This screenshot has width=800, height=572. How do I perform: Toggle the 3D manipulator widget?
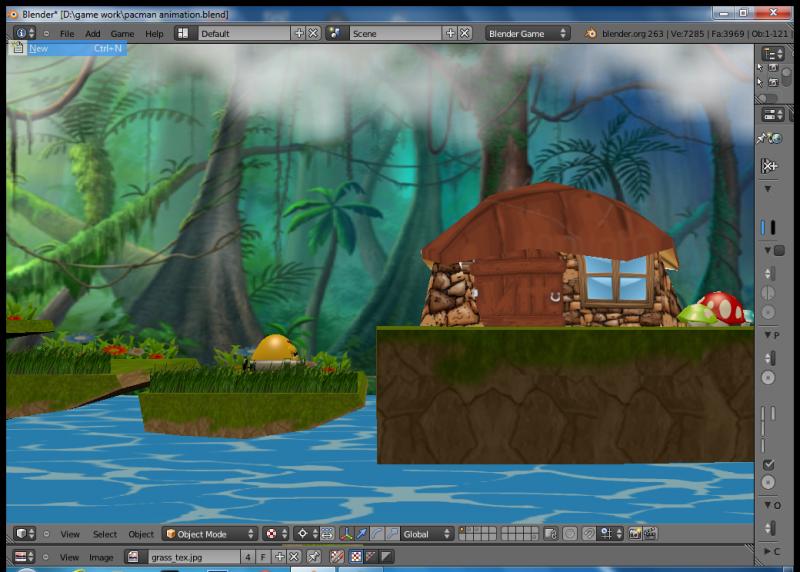point(346,534)
